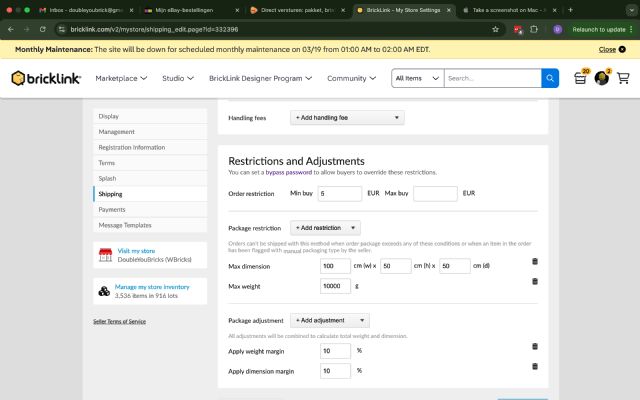Screen dimensions: 640x400
Task: Click the BrickLink logo
Action: click(46, 78)
